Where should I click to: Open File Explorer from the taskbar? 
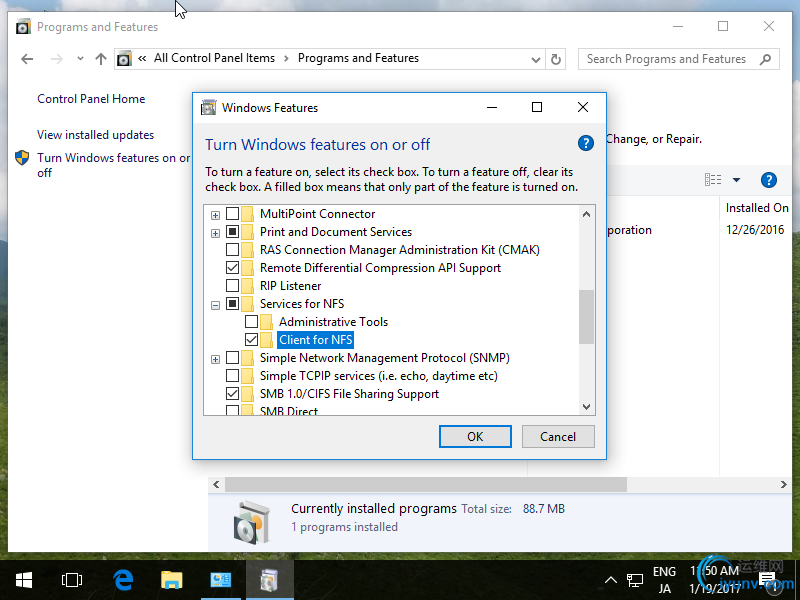171,580
